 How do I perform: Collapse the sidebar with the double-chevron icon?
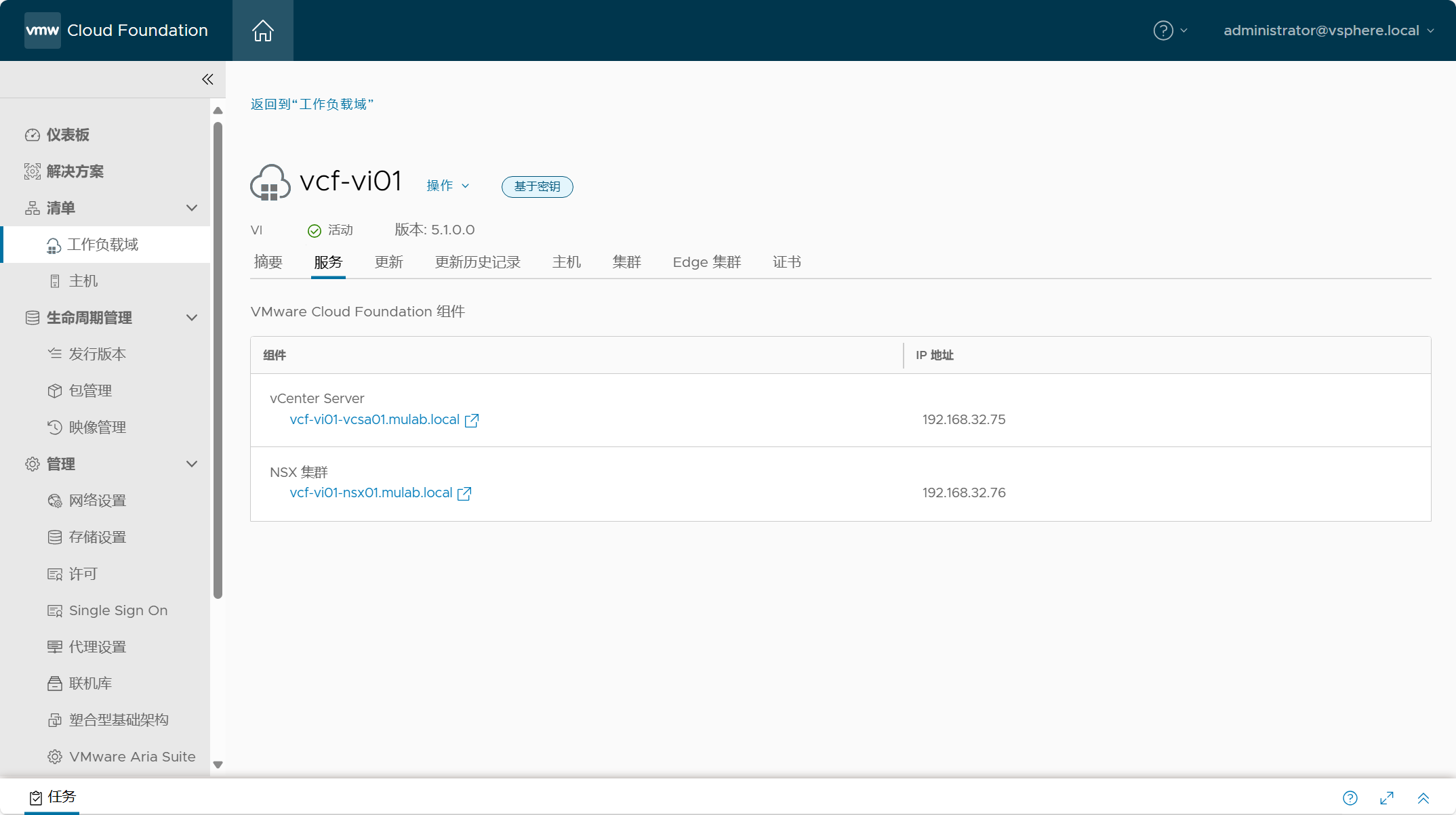coord(207,79)
